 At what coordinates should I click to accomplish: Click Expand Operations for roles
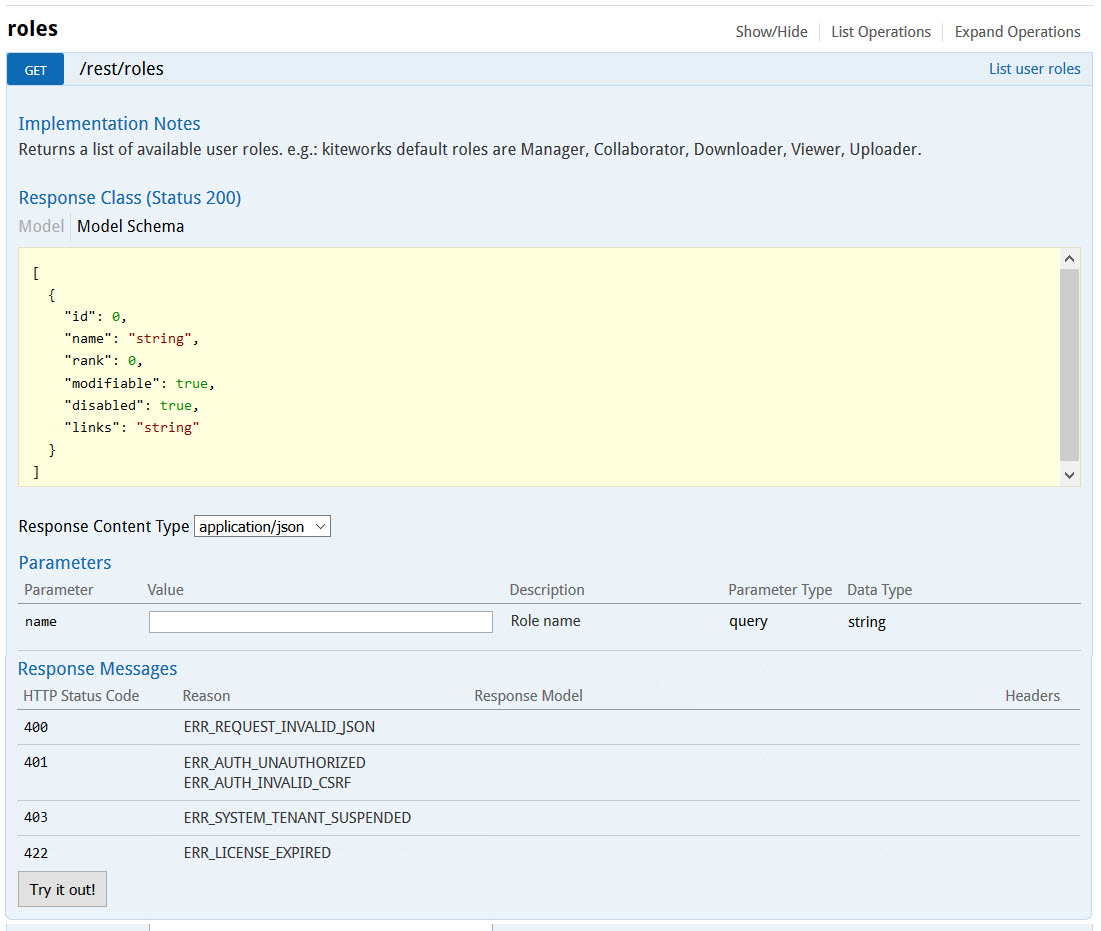1017,32
